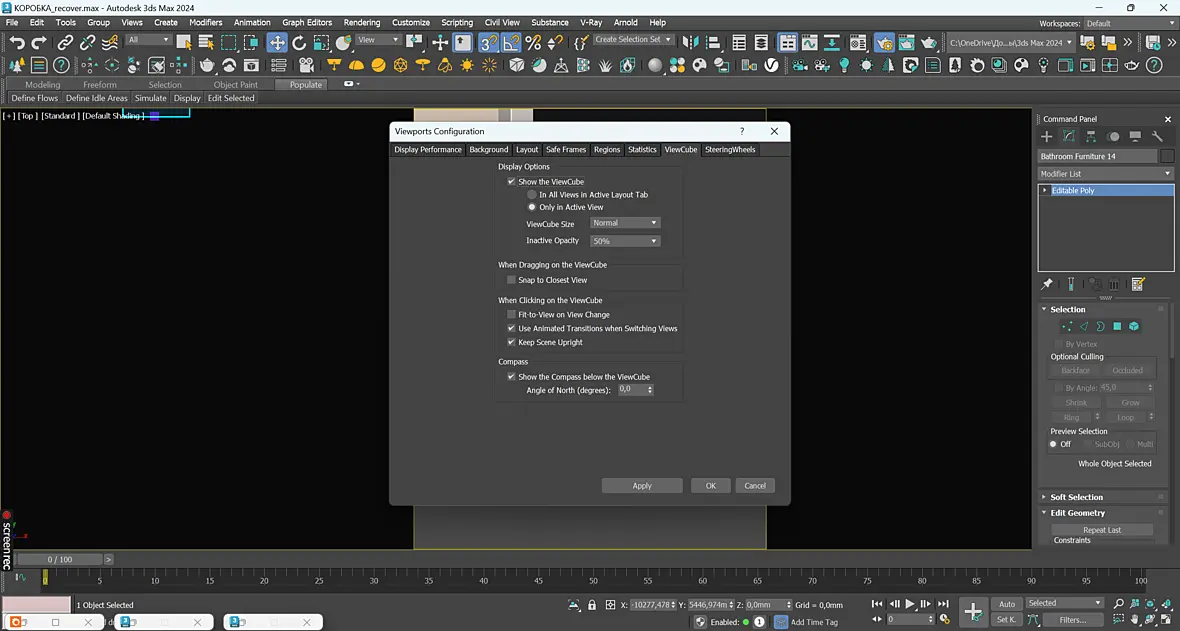
Task: Click the Repeat Last button
Action: pos(1102,530)
